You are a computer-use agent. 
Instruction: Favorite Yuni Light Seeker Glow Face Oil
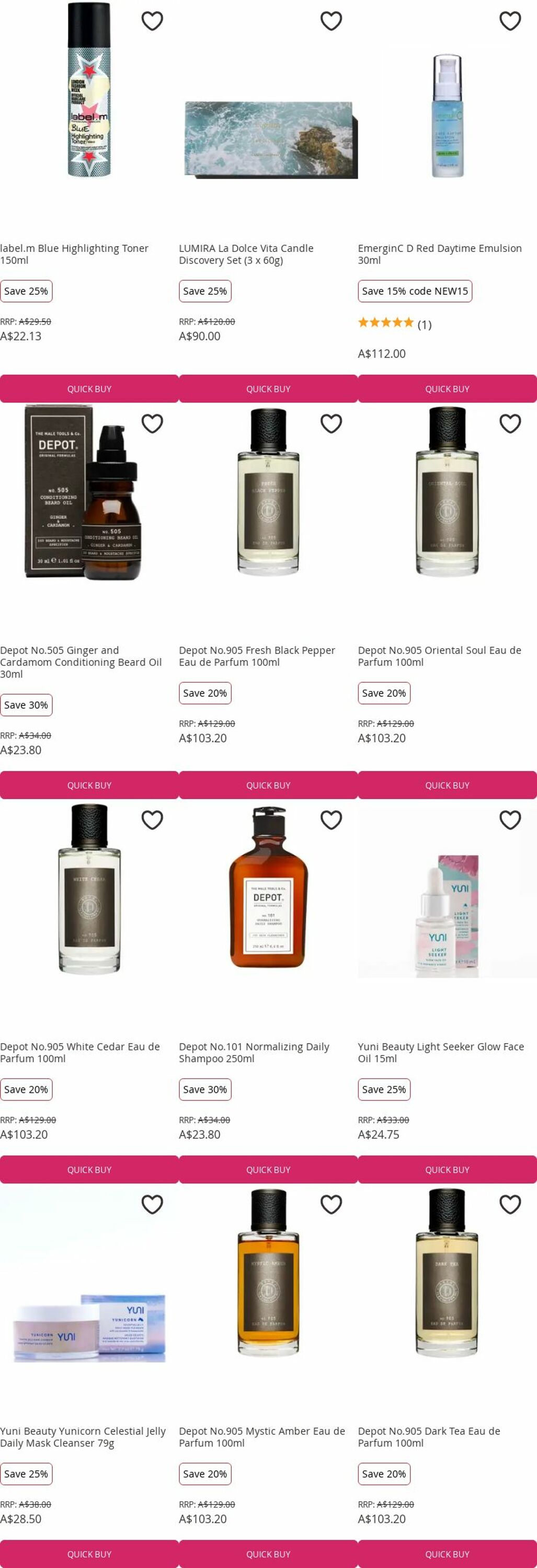pyautogui.click(x=510, y=820)
